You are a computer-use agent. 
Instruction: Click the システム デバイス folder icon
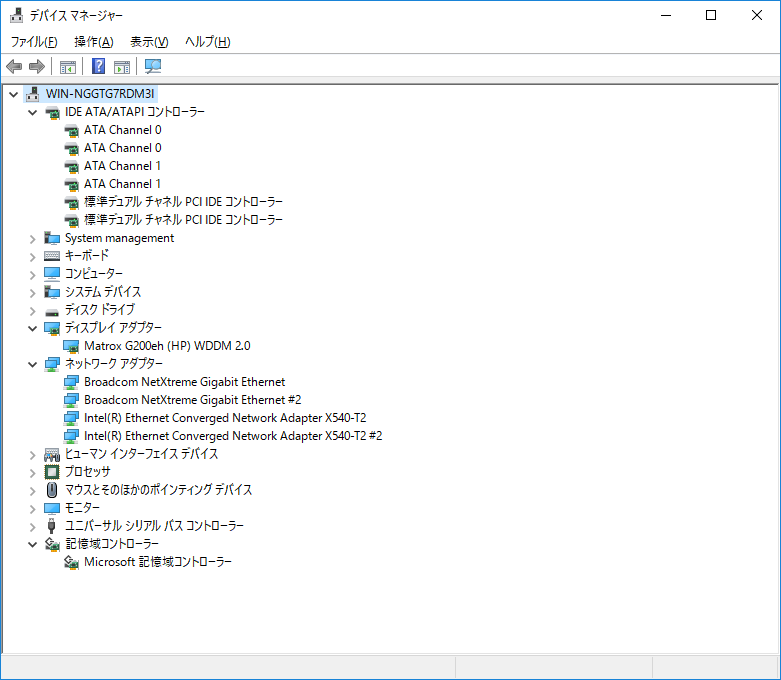52,292
